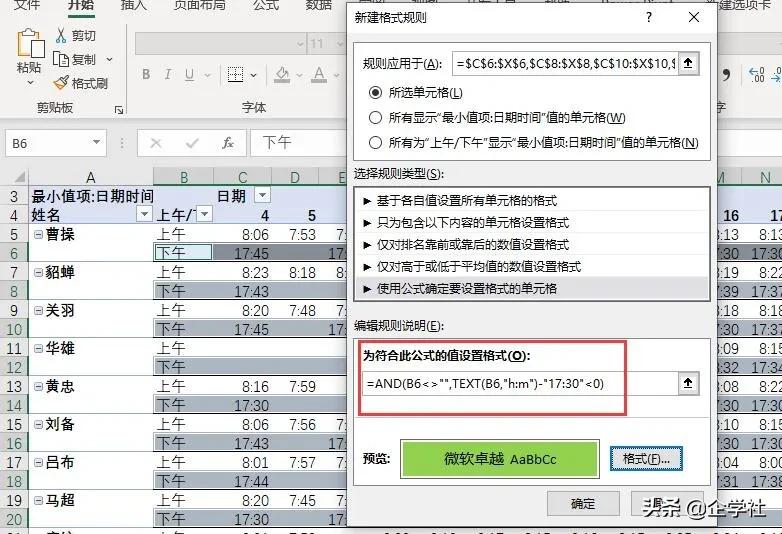Click the formula bar options dots
The height and width of the screenshot is (534, 782).
click(122, 144)
